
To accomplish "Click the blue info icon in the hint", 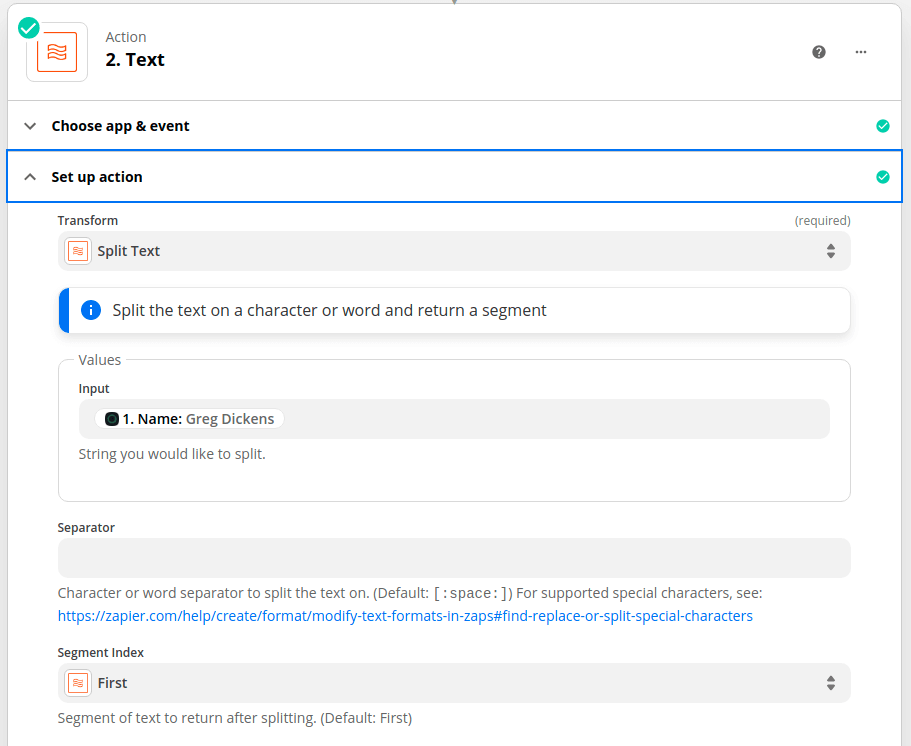I will tap(90, 310).
